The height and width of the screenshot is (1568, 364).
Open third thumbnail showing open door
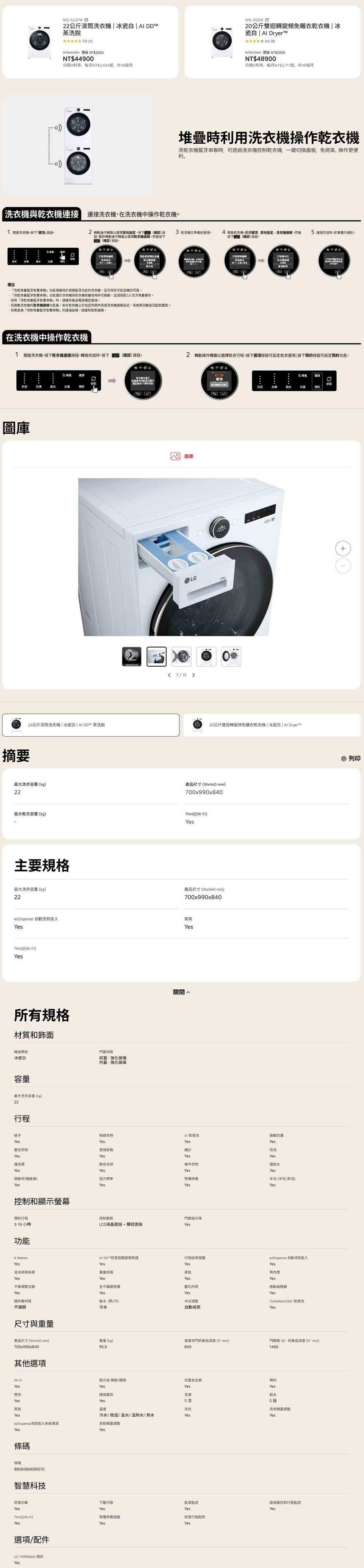point(181,656)
